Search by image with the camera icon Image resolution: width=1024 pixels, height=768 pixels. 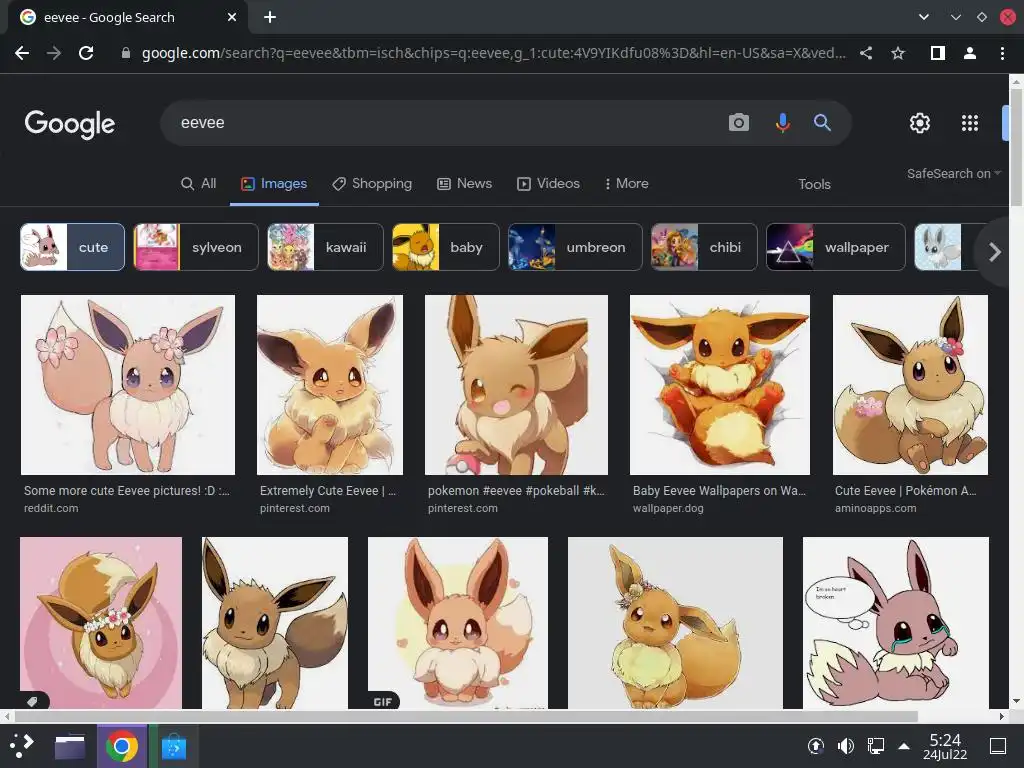click(x=739, y=122)
